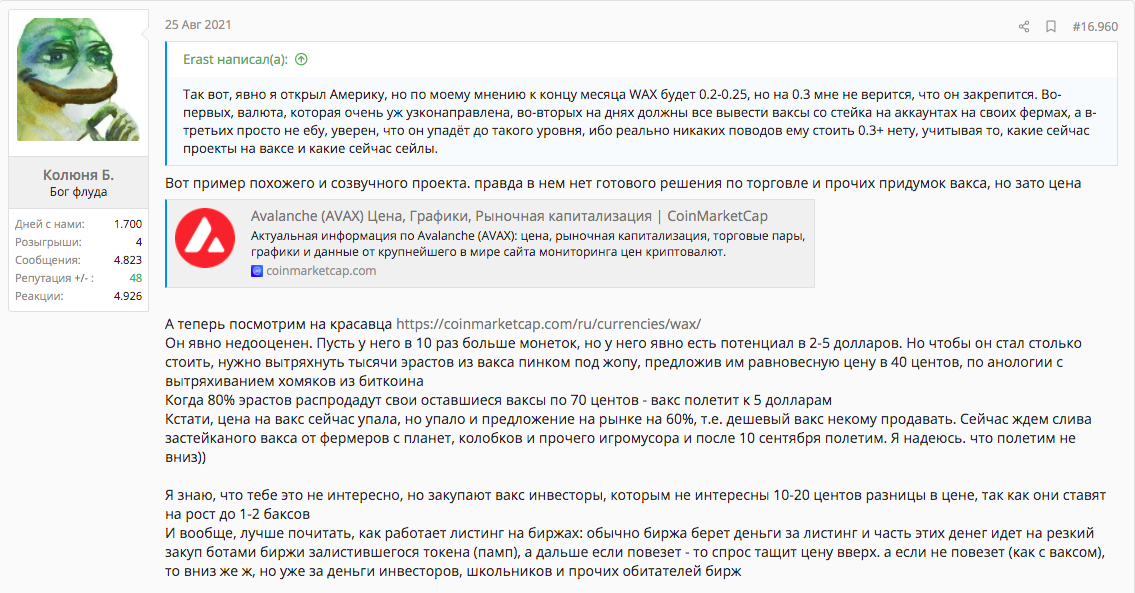
Task: Click the Бог флуда user title
Action: coord(78,192)
